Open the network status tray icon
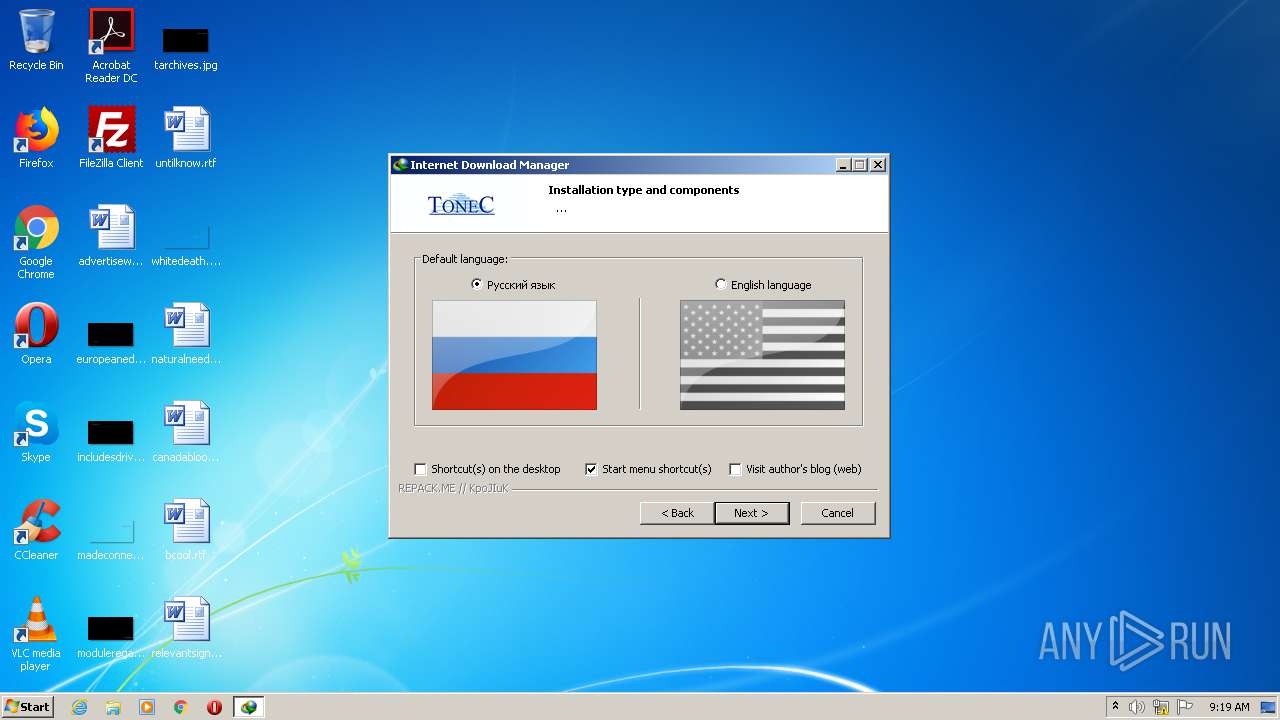 [1161, 707]
